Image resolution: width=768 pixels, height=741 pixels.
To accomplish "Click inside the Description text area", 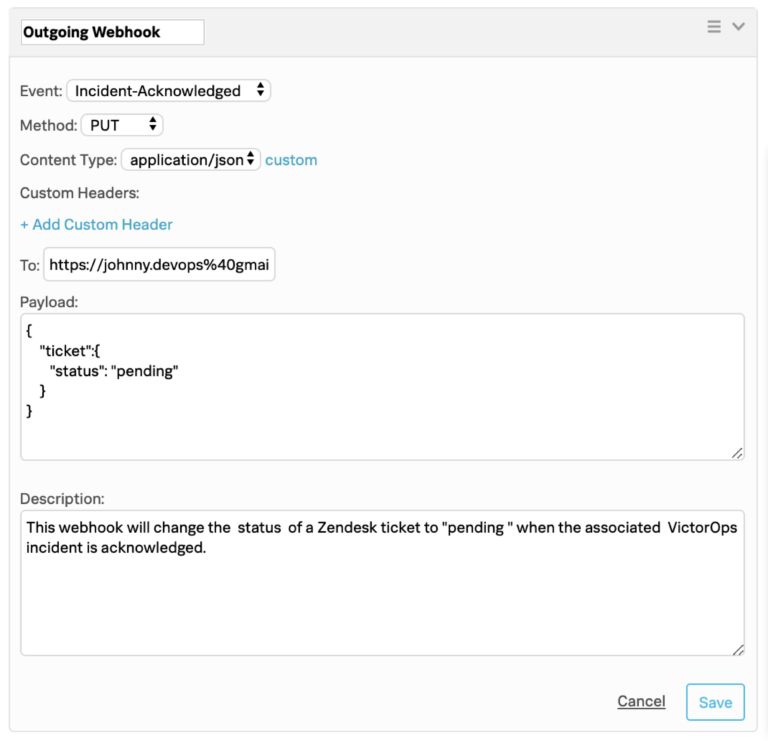I will pyautogui.click(x=383, y=583).
